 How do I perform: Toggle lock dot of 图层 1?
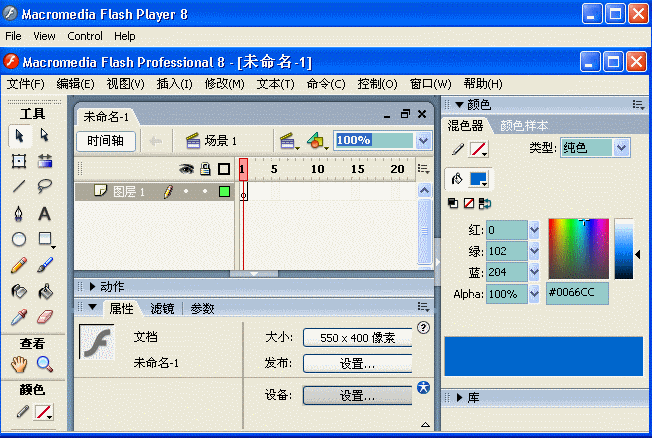click(x=205, y=191)
